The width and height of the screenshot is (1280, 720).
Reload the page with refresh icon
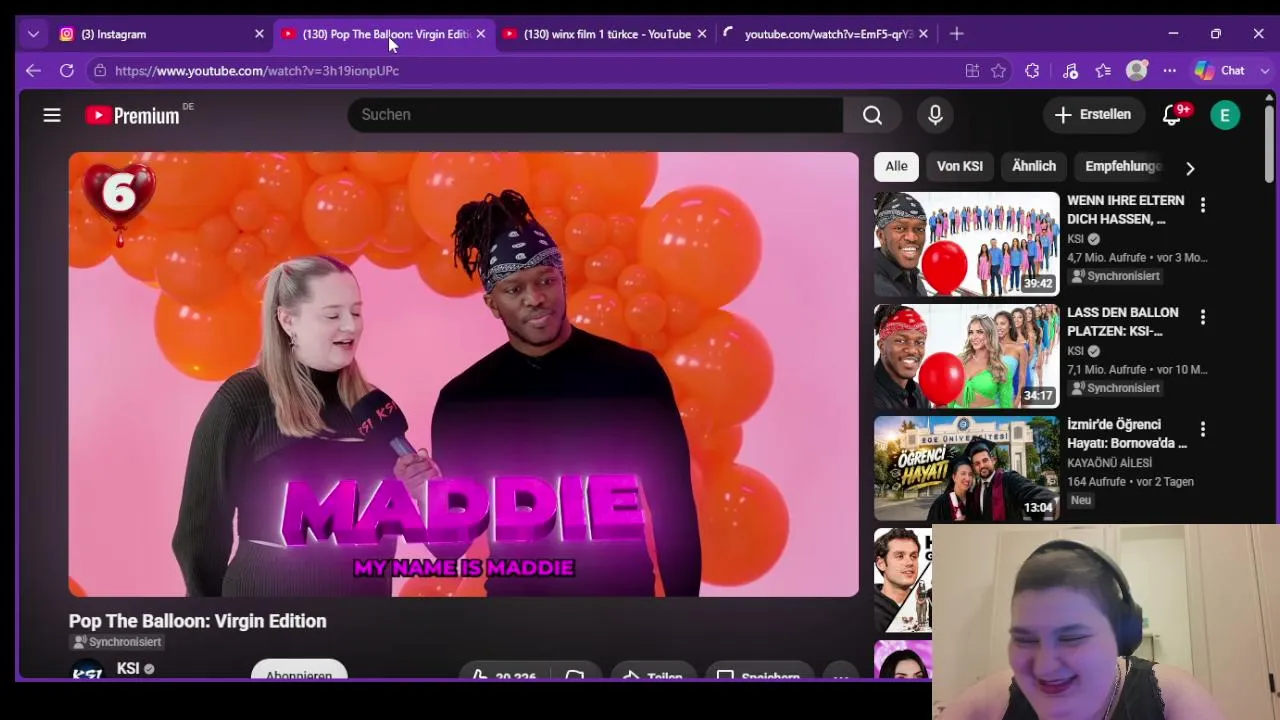[x=67, y=71]
